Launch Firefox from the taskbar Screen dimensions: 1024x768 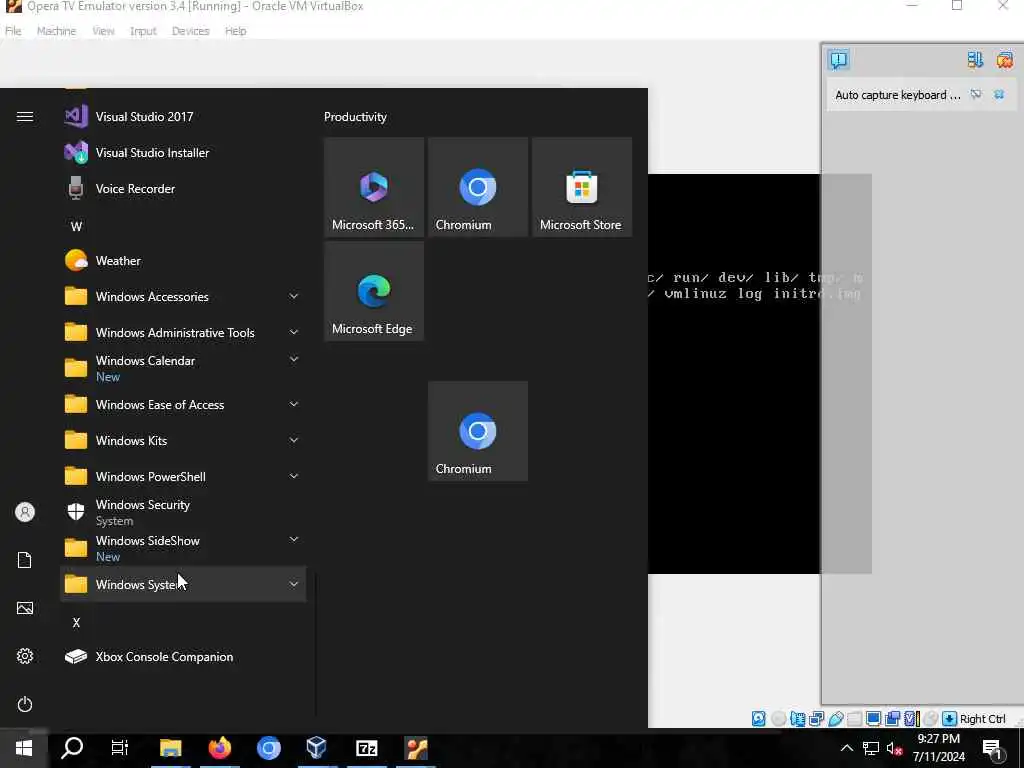220,748
